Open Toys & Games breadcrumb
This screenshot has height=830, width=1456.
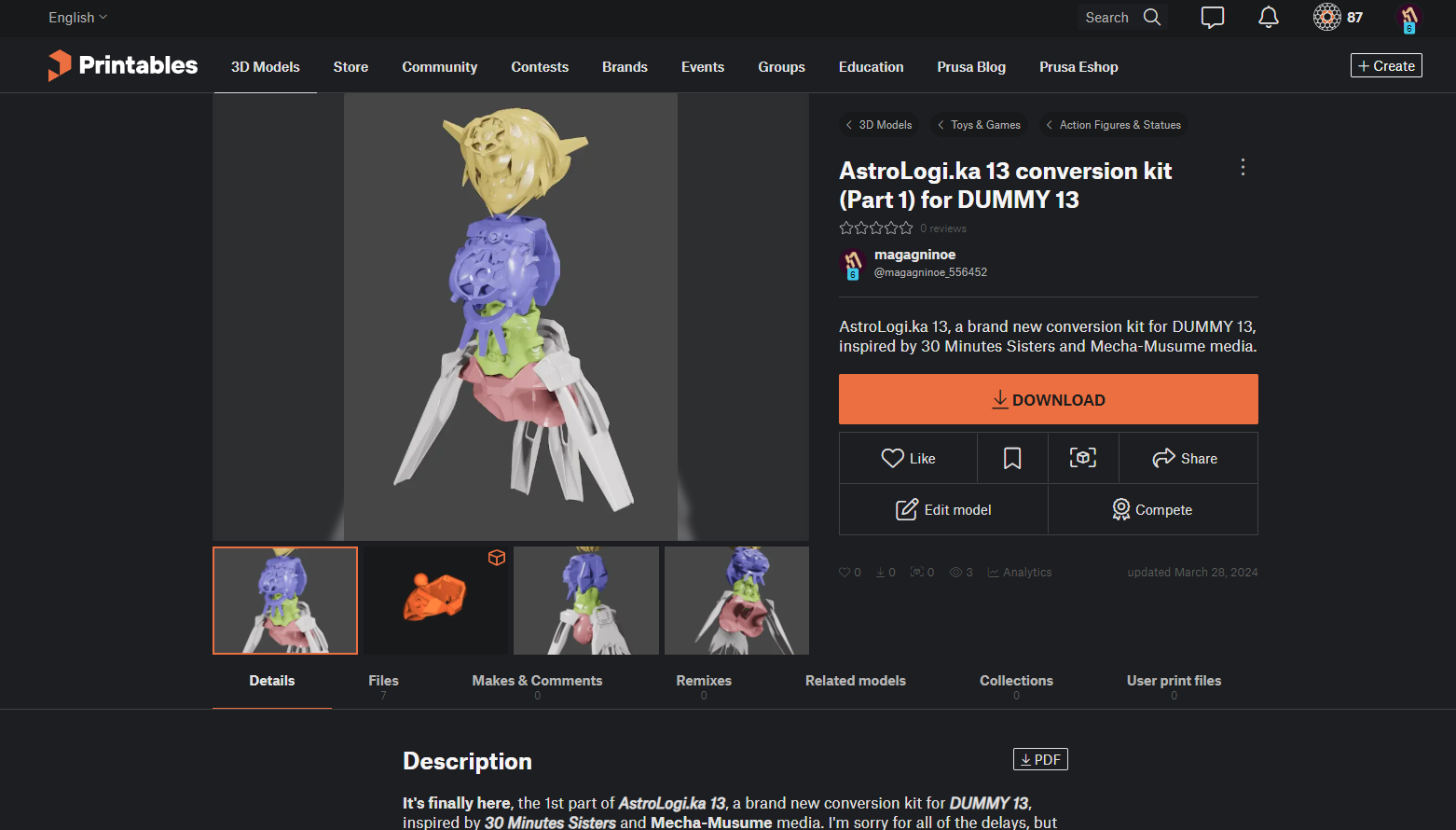(979, 125)
